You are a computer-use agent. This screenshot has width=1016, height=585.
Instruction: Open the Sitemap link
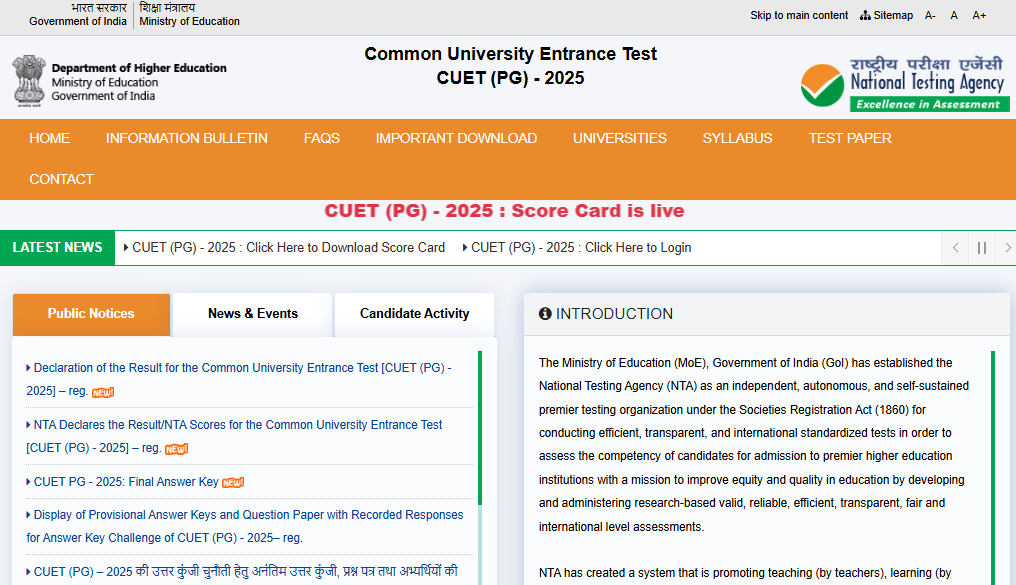[886, 15]
